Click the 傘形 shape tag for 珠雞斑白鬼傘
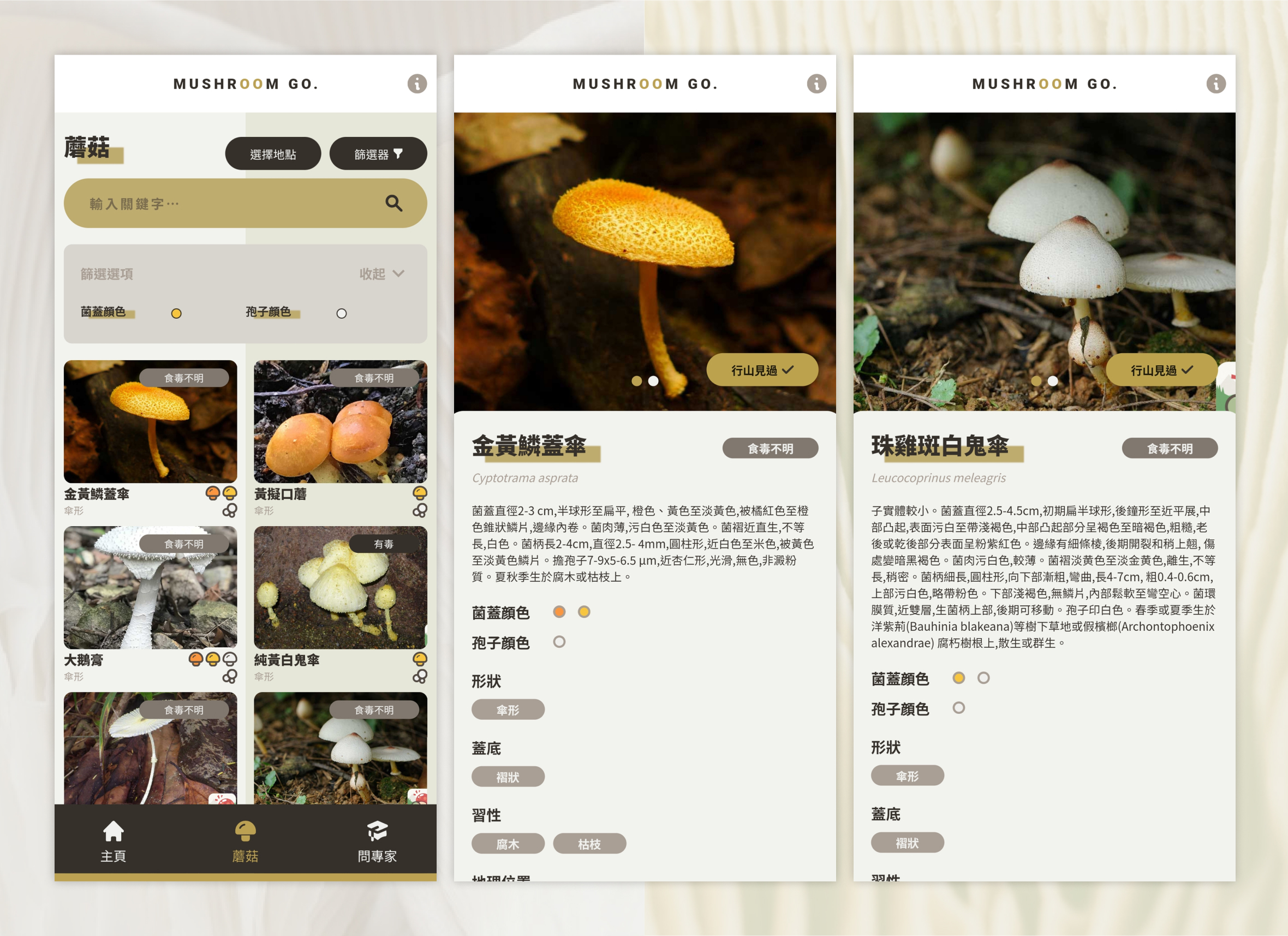 [x=907, y=776]
